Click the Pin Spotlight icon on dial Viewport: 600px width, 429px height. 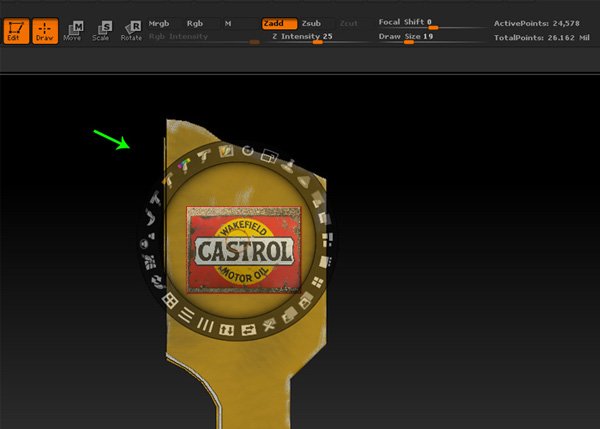click(288, 165)
